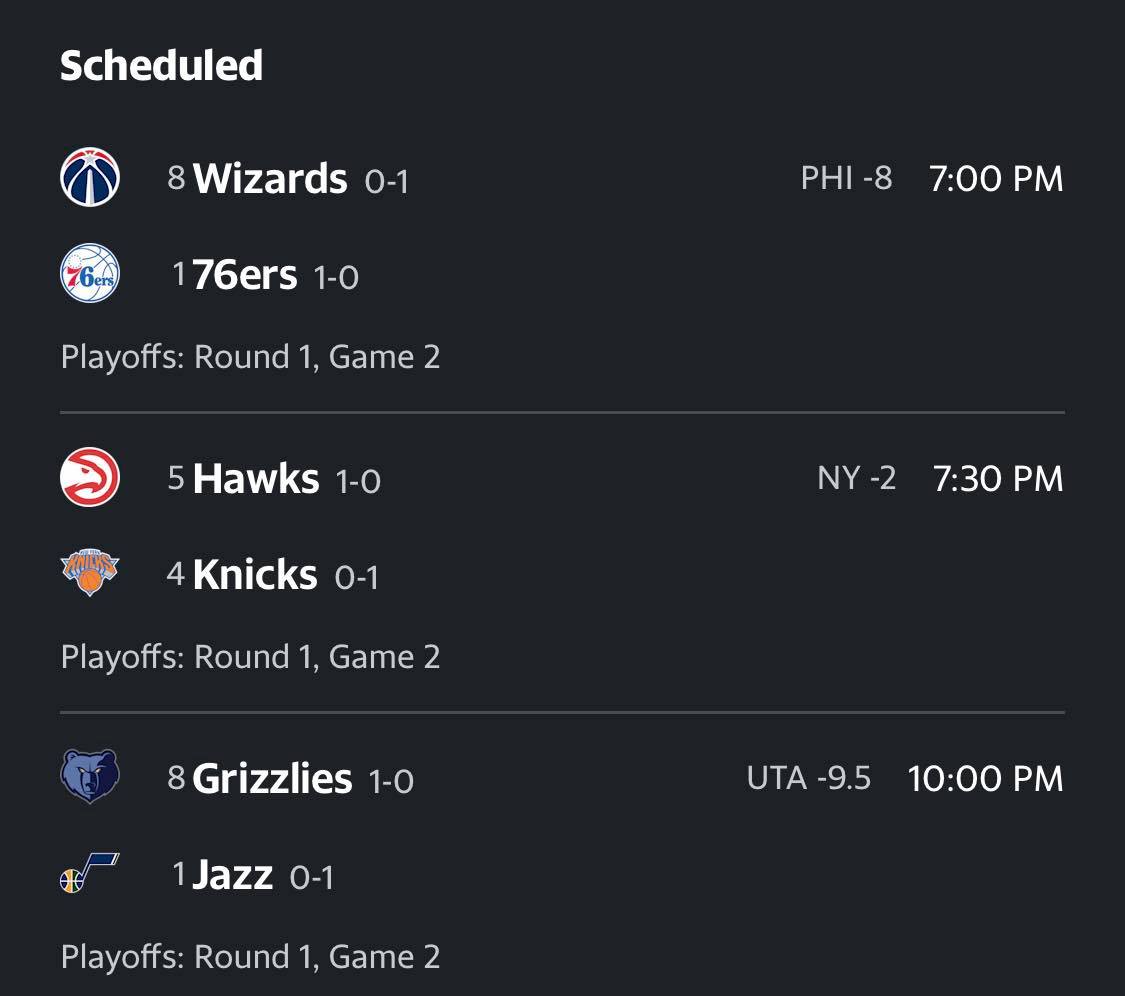This screenshot has width=1125, height=996.
Task: Open Playoffs Round 1 text under Knicks
Action: tap(250, 657)
